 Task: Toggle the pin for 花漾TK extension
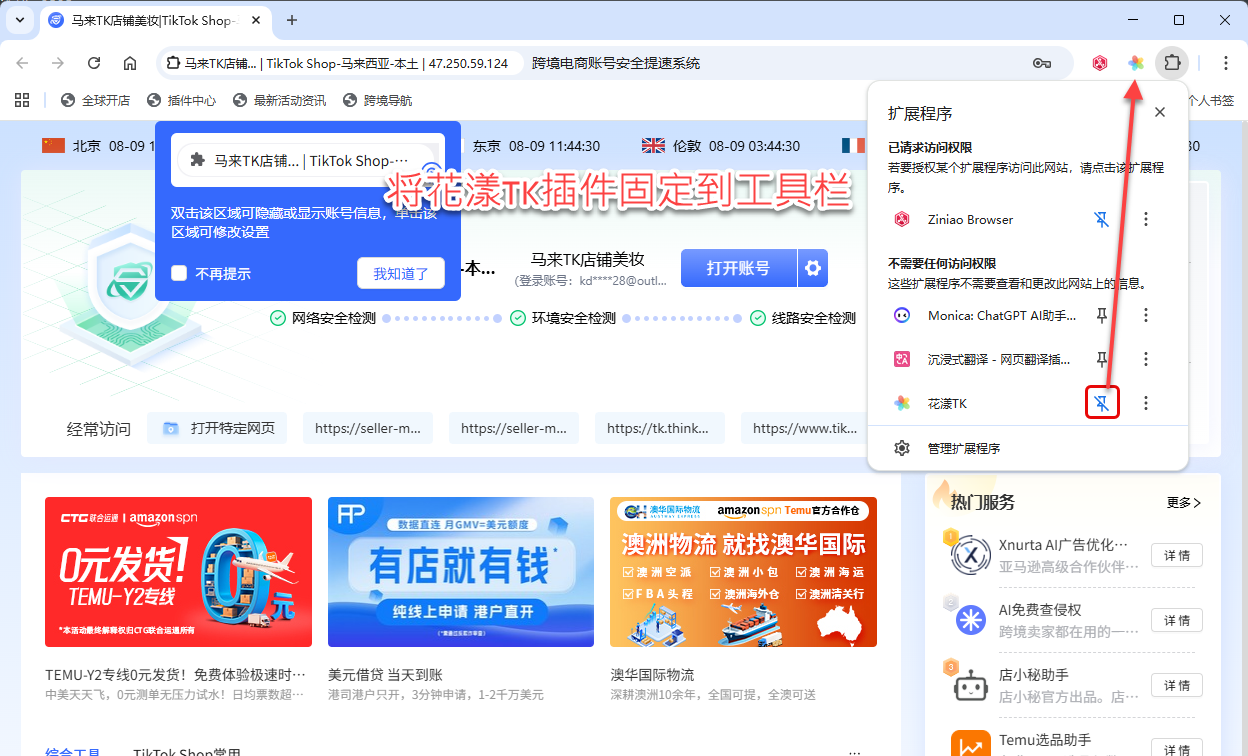(1102, 403)
